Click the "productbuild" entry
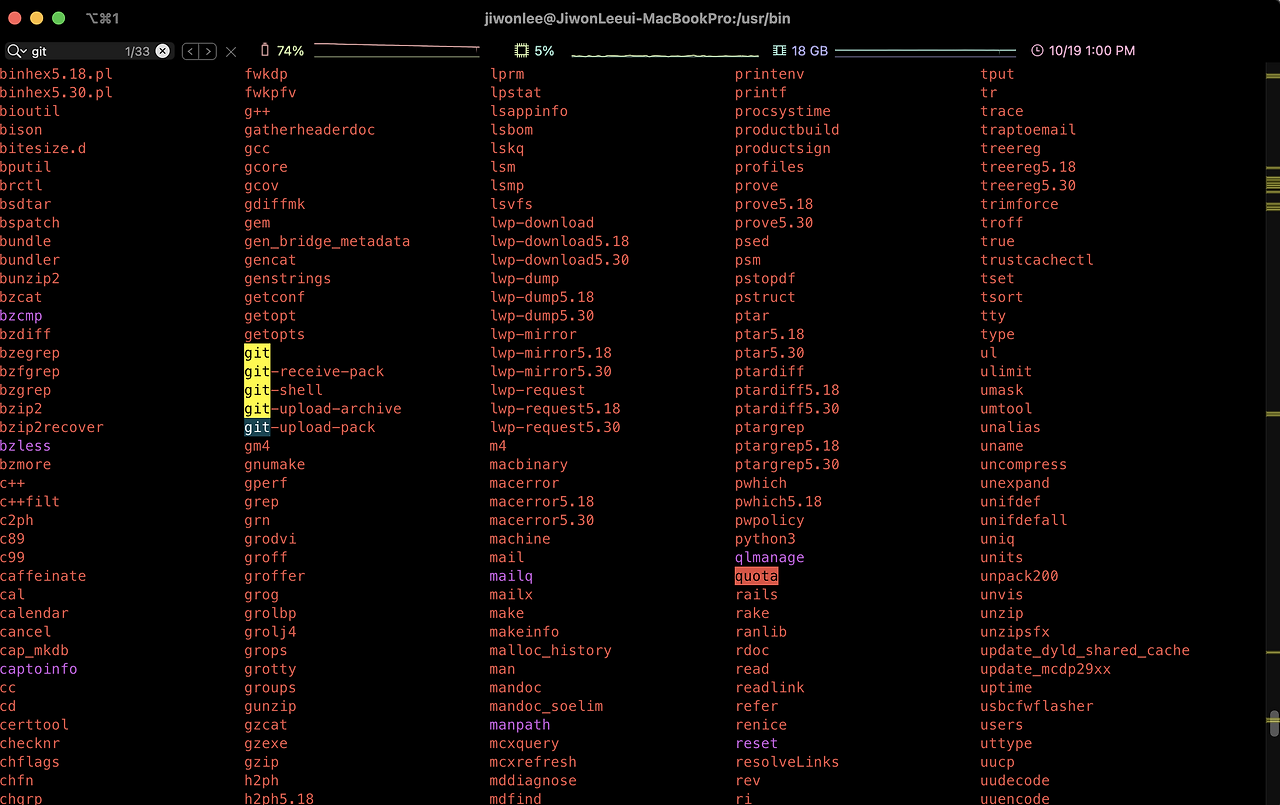1280x805 pixels. pyautogui.click(x=787, y=130)
